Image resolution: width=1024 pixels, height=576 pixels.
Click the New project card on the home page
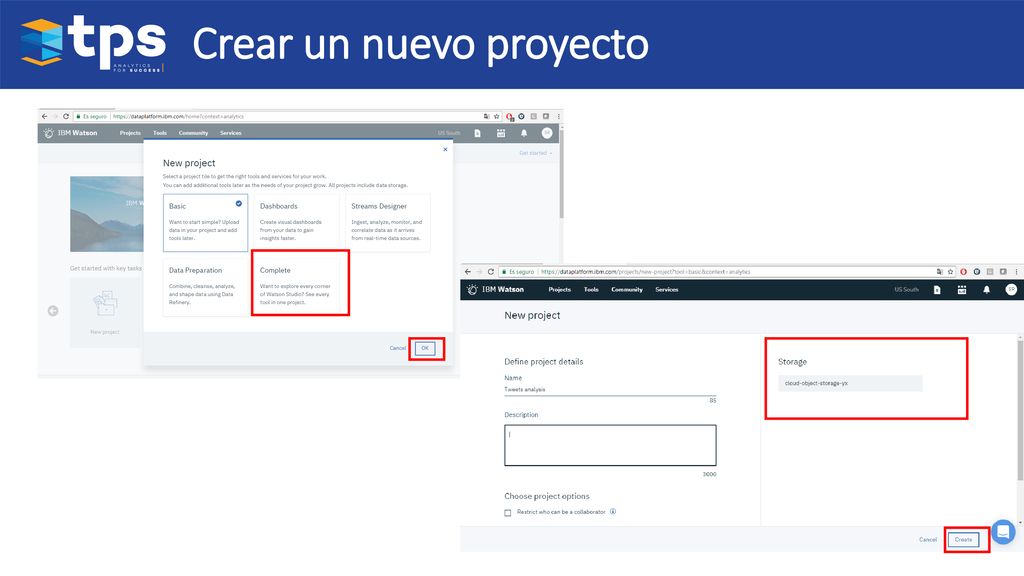pyautogui.click(x=105, y=312)
